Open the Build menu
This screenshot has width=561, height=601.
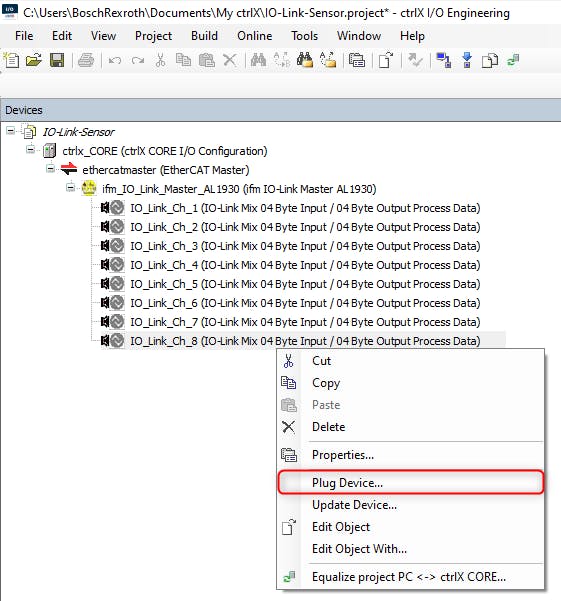coord(204,36)
